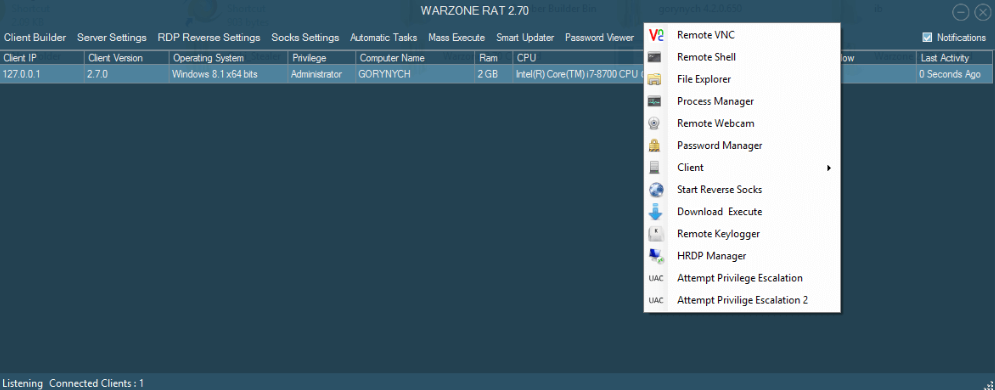The height and width of the screenshot is (390, 995).
Task: Click the Administrator privilege cell
Action: tap(322, 74)
